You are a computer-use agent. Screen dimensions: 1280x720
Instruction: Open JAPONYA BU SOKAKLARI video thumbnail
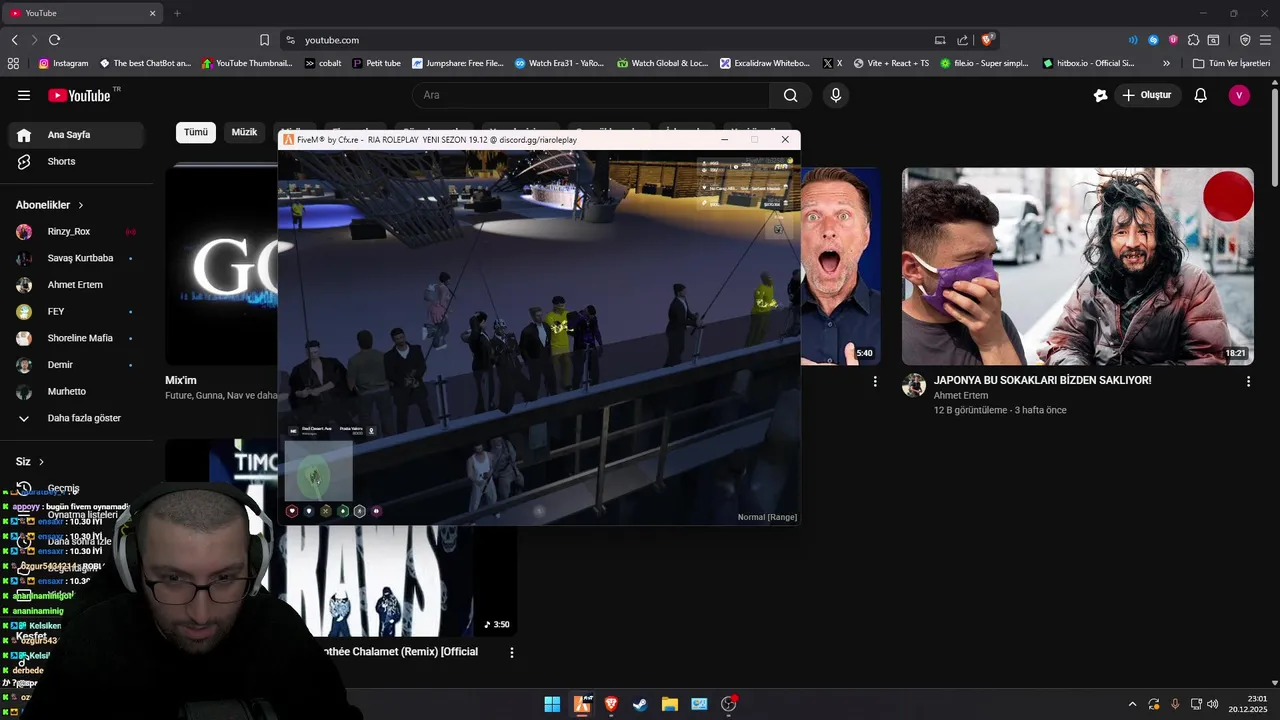pos(1078,266)
